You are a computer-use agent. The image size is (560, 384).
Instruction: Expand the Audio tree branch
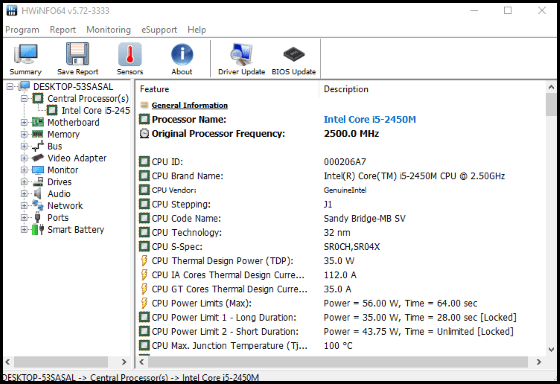coord(24,194)
